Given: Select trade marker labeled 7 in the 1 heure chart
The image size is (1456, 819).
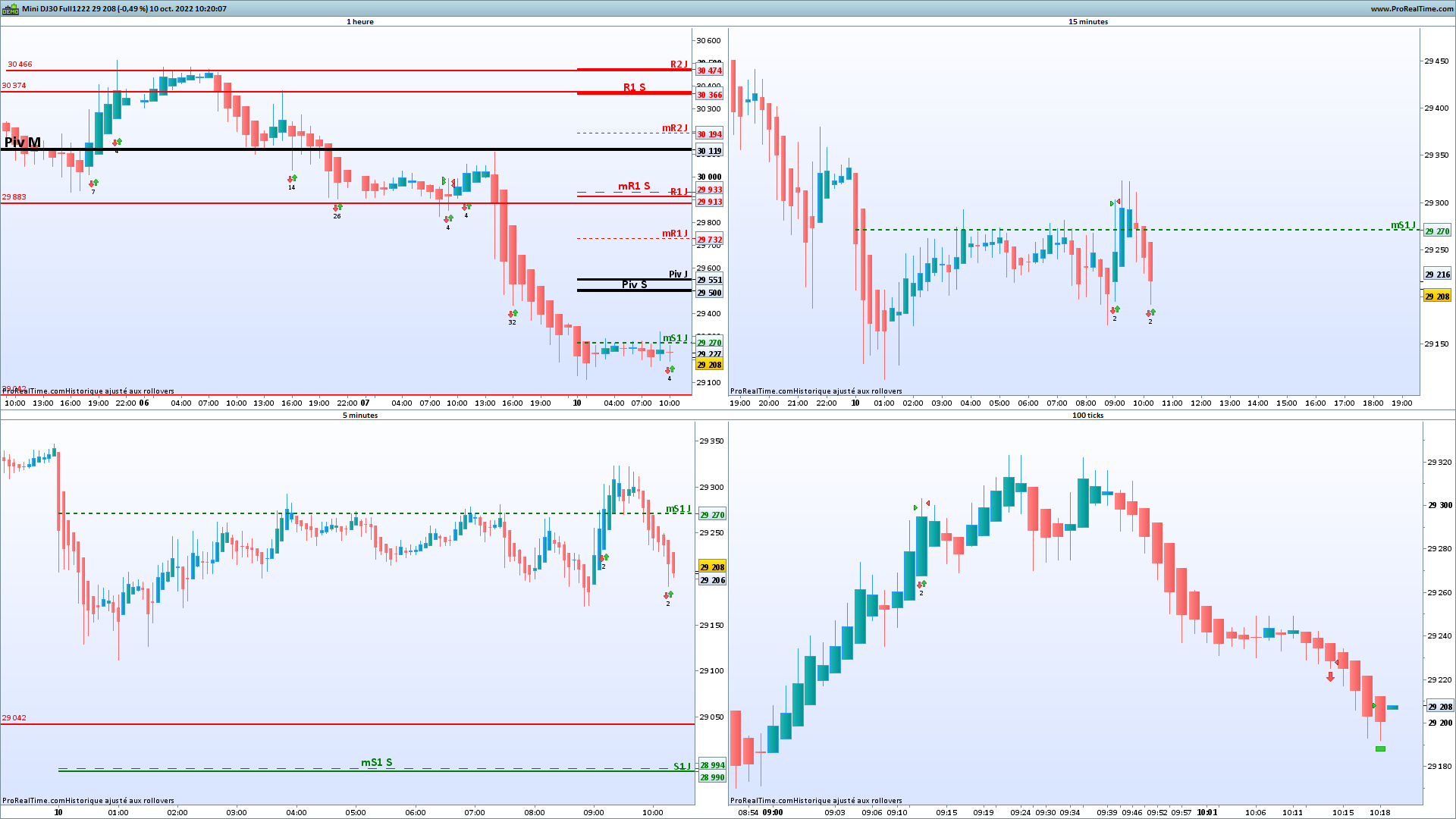Looking at the screenshot, I should 93,184.
